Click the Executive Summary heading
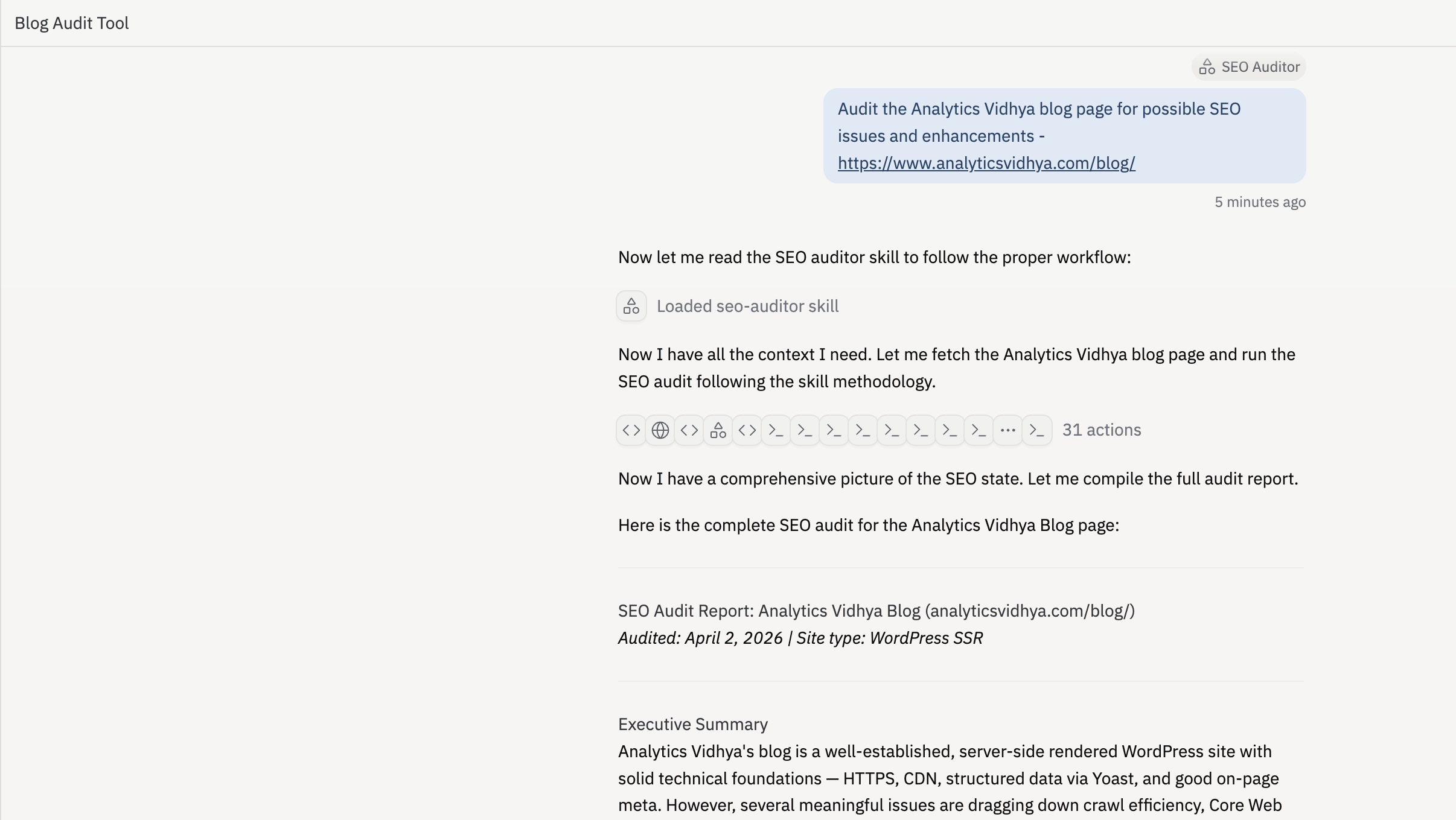The image size is (1456, 820). pos(692,724)
